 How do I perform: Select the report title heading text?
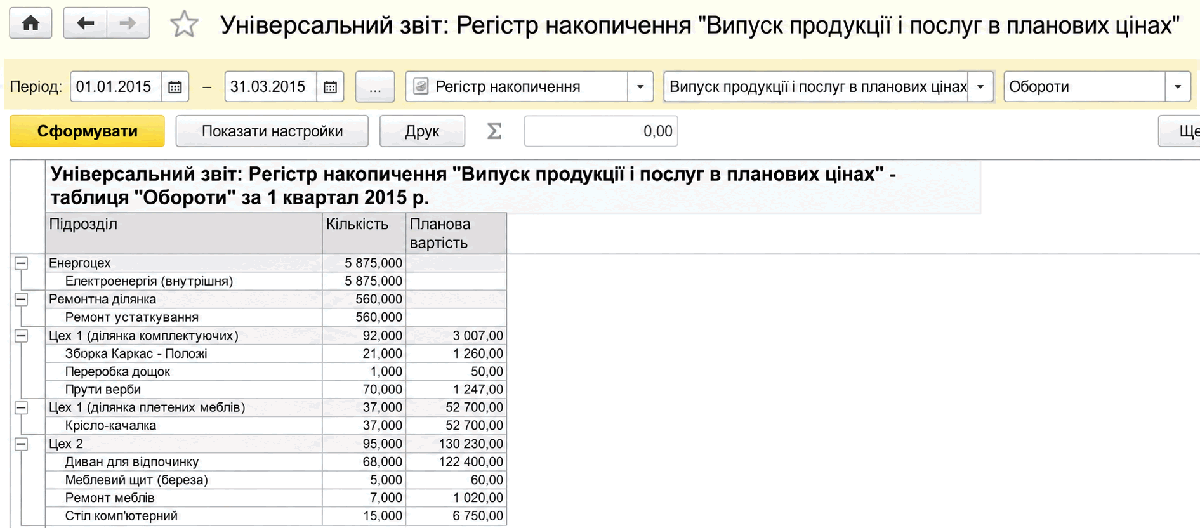[x=474, y=185]
